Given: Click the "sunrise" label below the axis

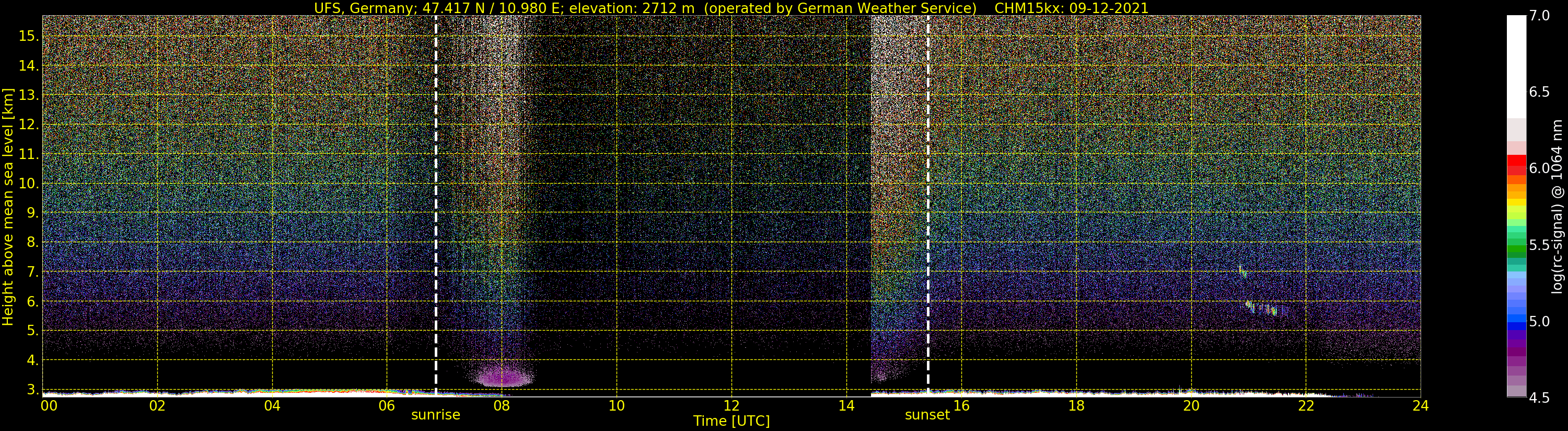Looking at the screenshot, I should click(x=435, y=415).
